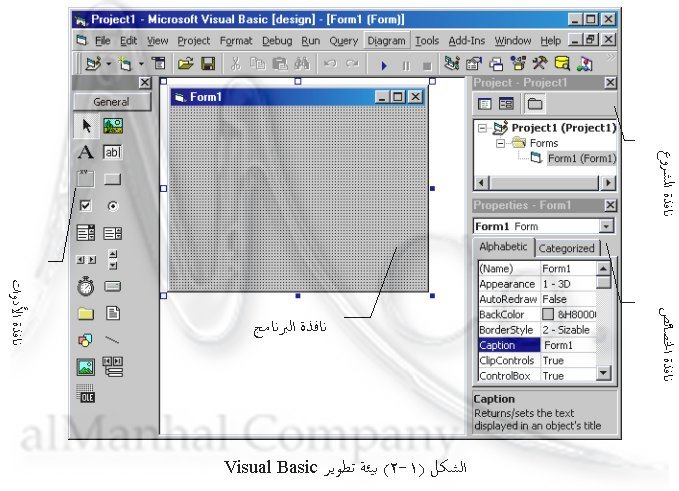679x491 pixels.
Task: Select the DirListBox folder control tool
Action: click(x=86, y=313)
